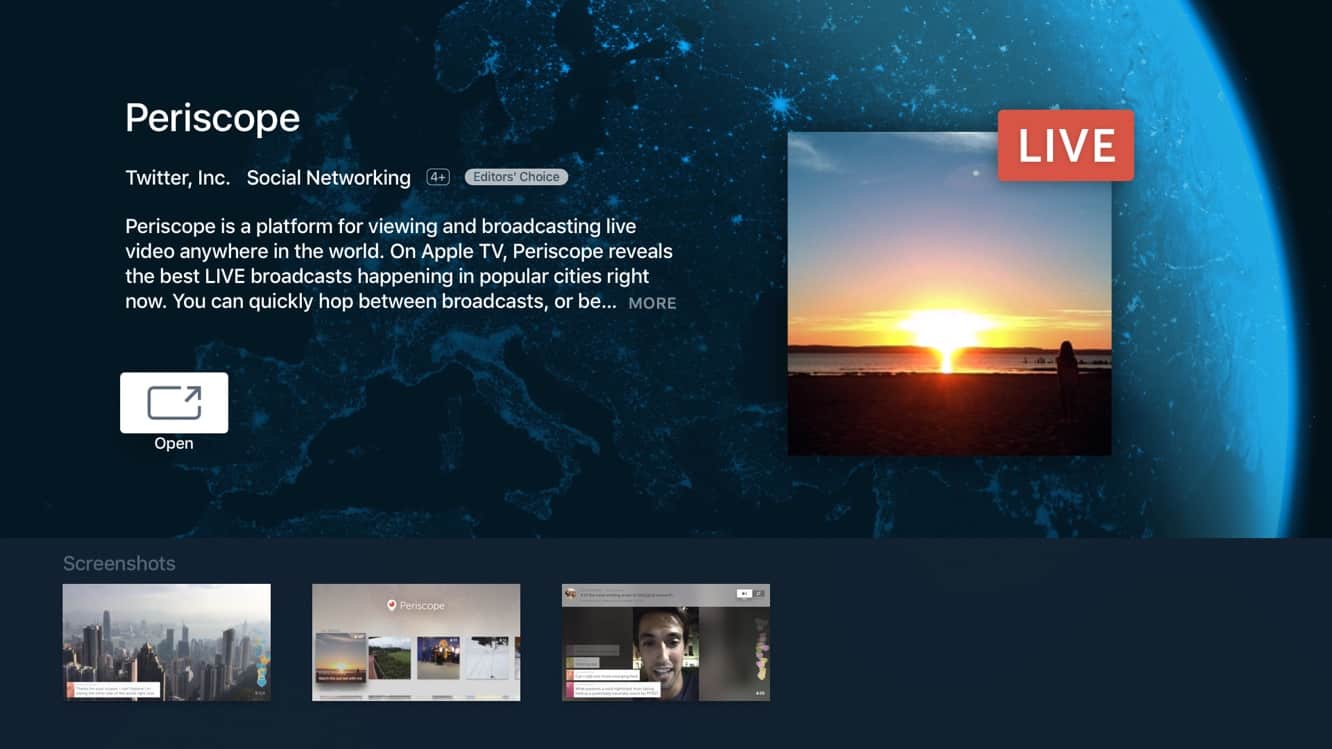The width and height of the screenshot is (1332, 749).
Task: Open the Periscope broadcast grid screenshot
Action: click(416, 642)
